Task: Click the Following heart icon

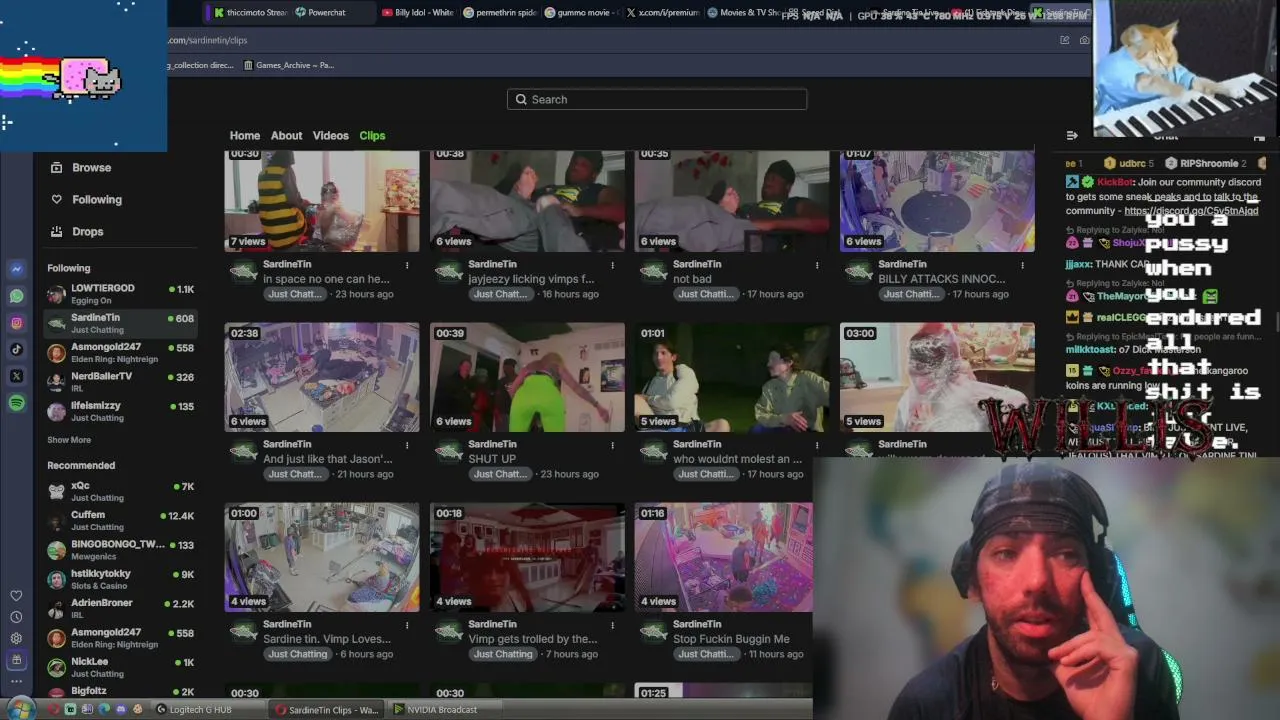Action: [56, 199]
